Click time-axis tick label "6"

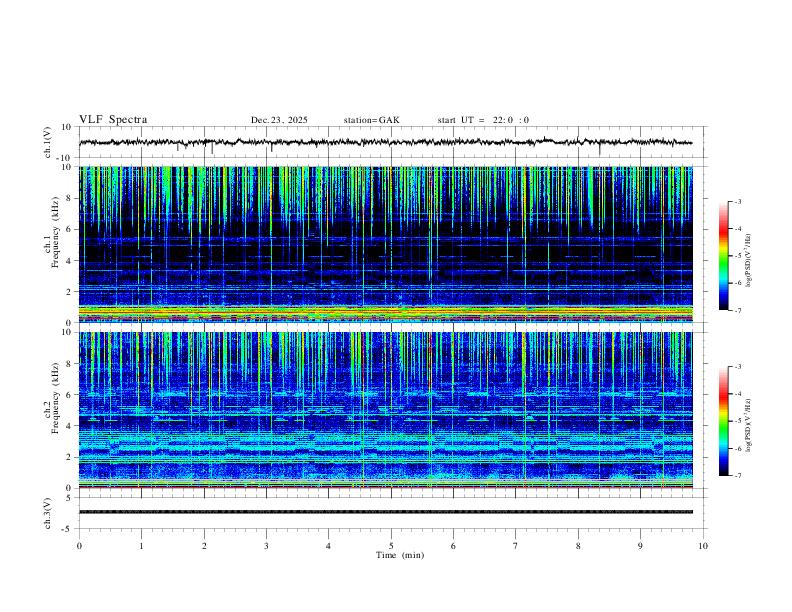[x=453, y=546]
